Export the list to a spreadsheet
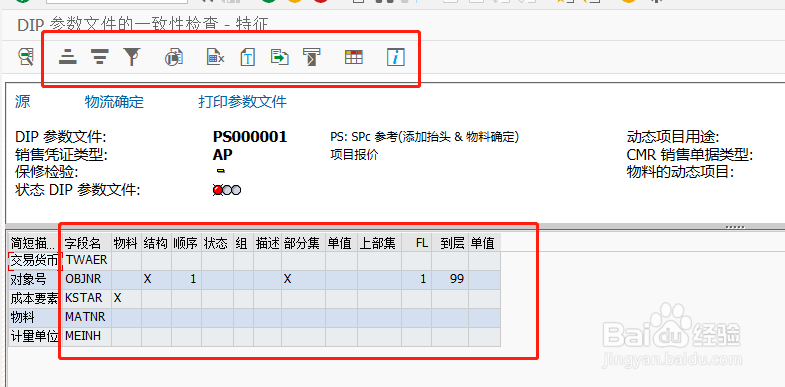This screenshot has height=387, width=785. pos(215,57)
